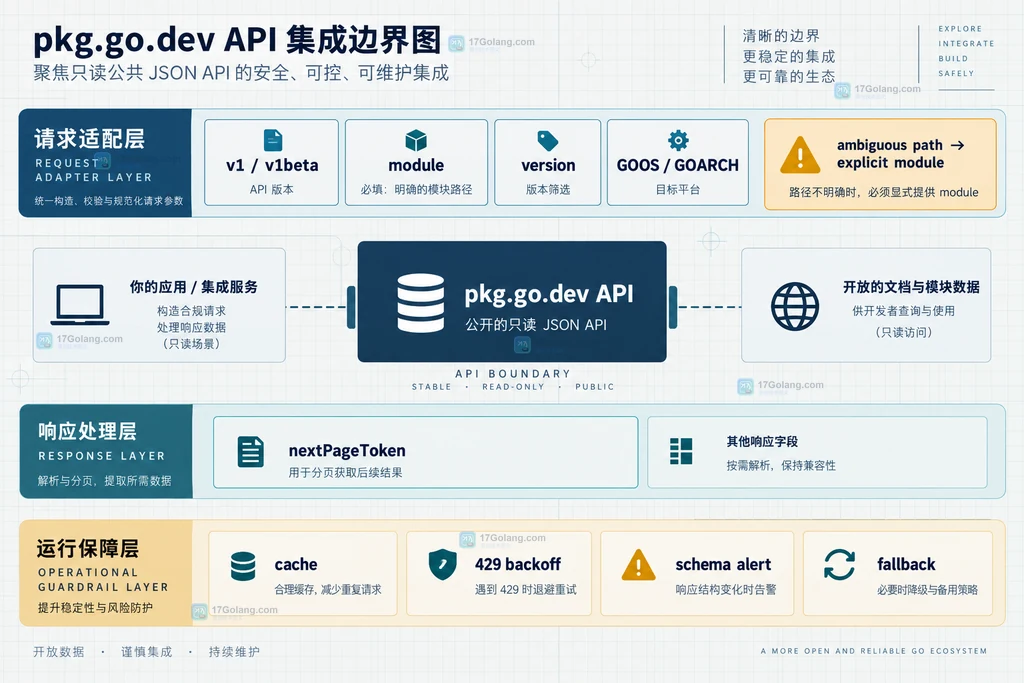Click the 响应处理层 heading
The width and height of the screenshot is (1024, 683).
coord(88,431)
